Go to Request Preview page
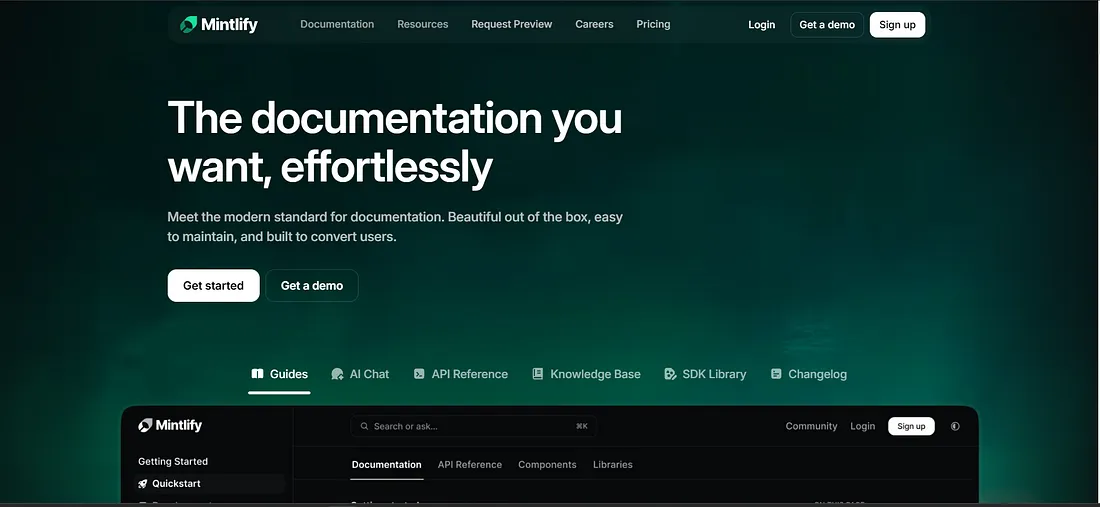The height and width of the screenshot is (507, 1100). click(x=511, y=24)
